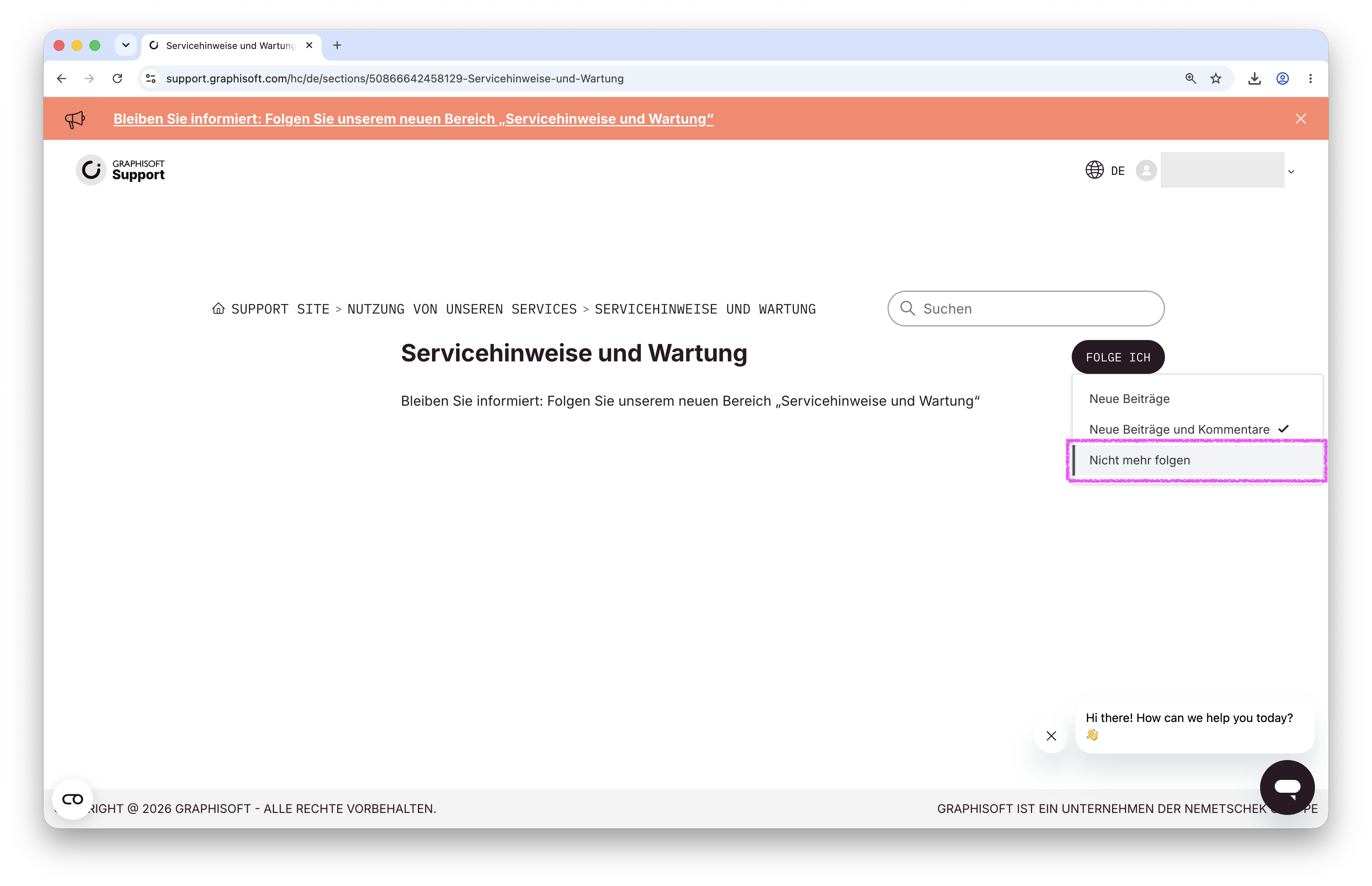Click the search magnifier icon in Suchen

pyautogui.click(x=907, y=309)
